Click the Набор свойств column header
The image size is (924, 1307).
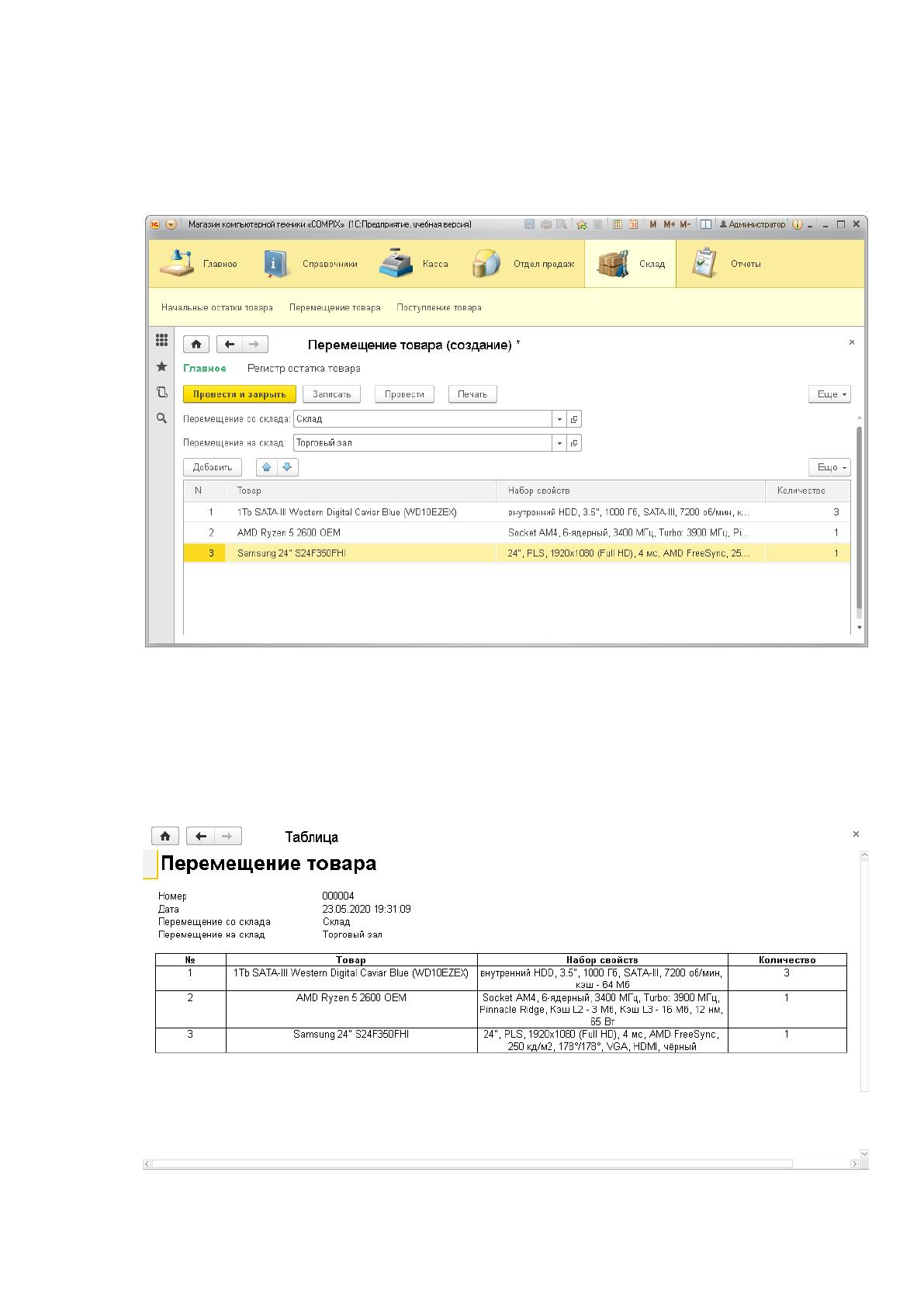coord(631,491)
